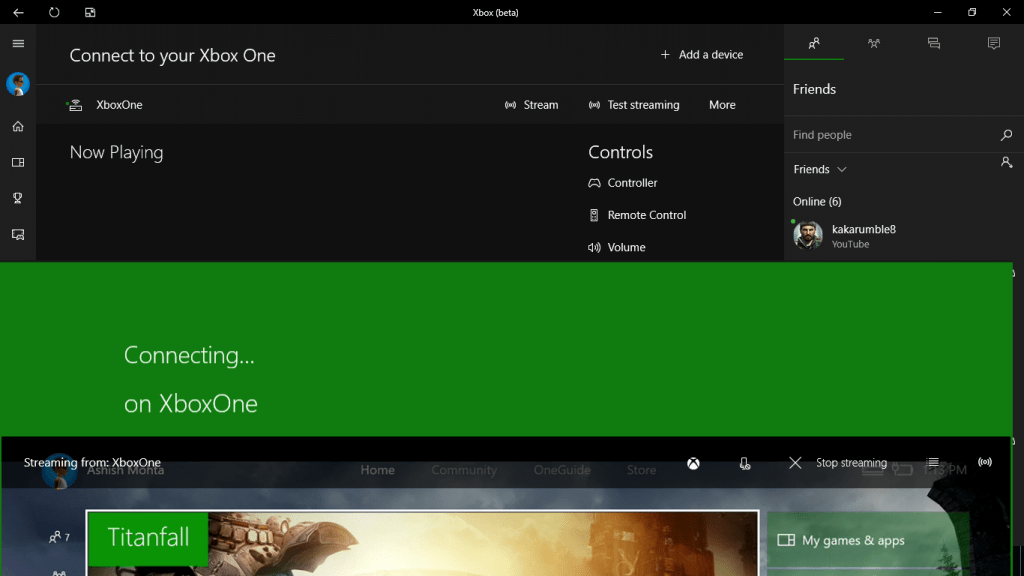Open Achievements trophy icon in sidebar

coord(18,199)
